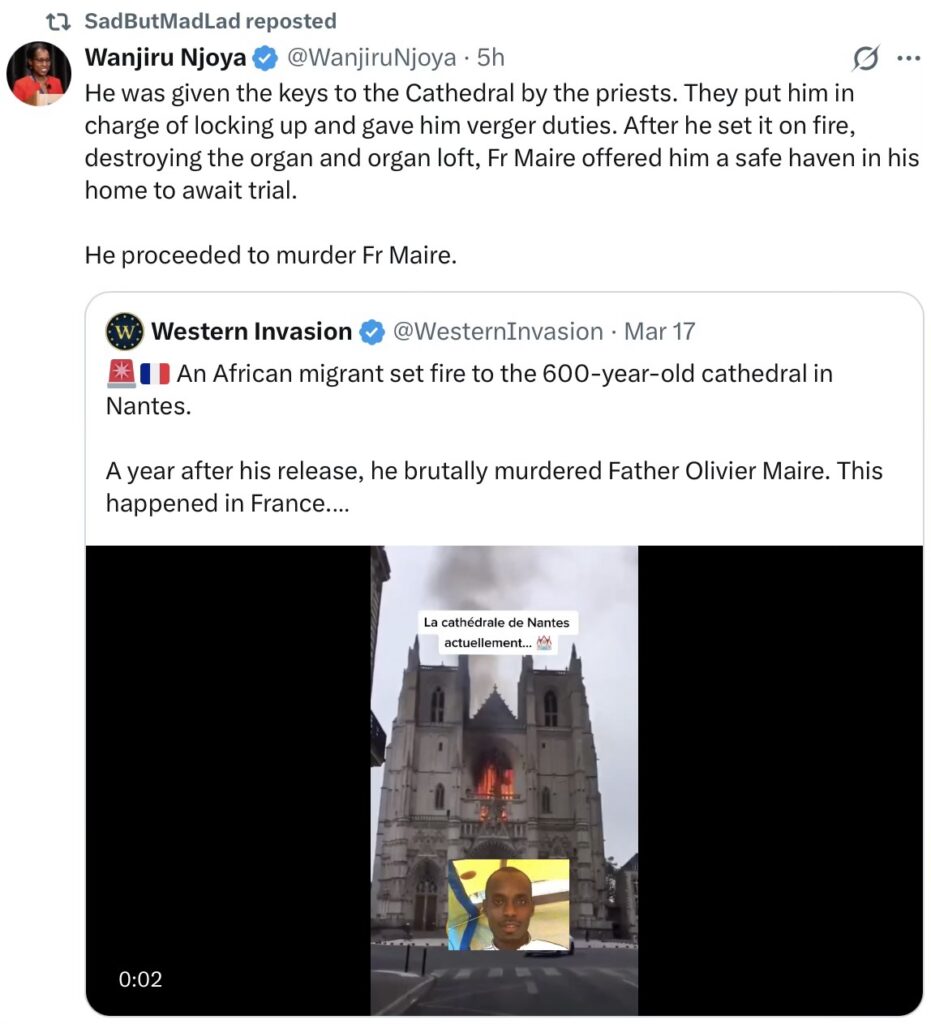Click the Western Invasion avatar logo
Screen dimensions: 931x1024
coord(125,331)
